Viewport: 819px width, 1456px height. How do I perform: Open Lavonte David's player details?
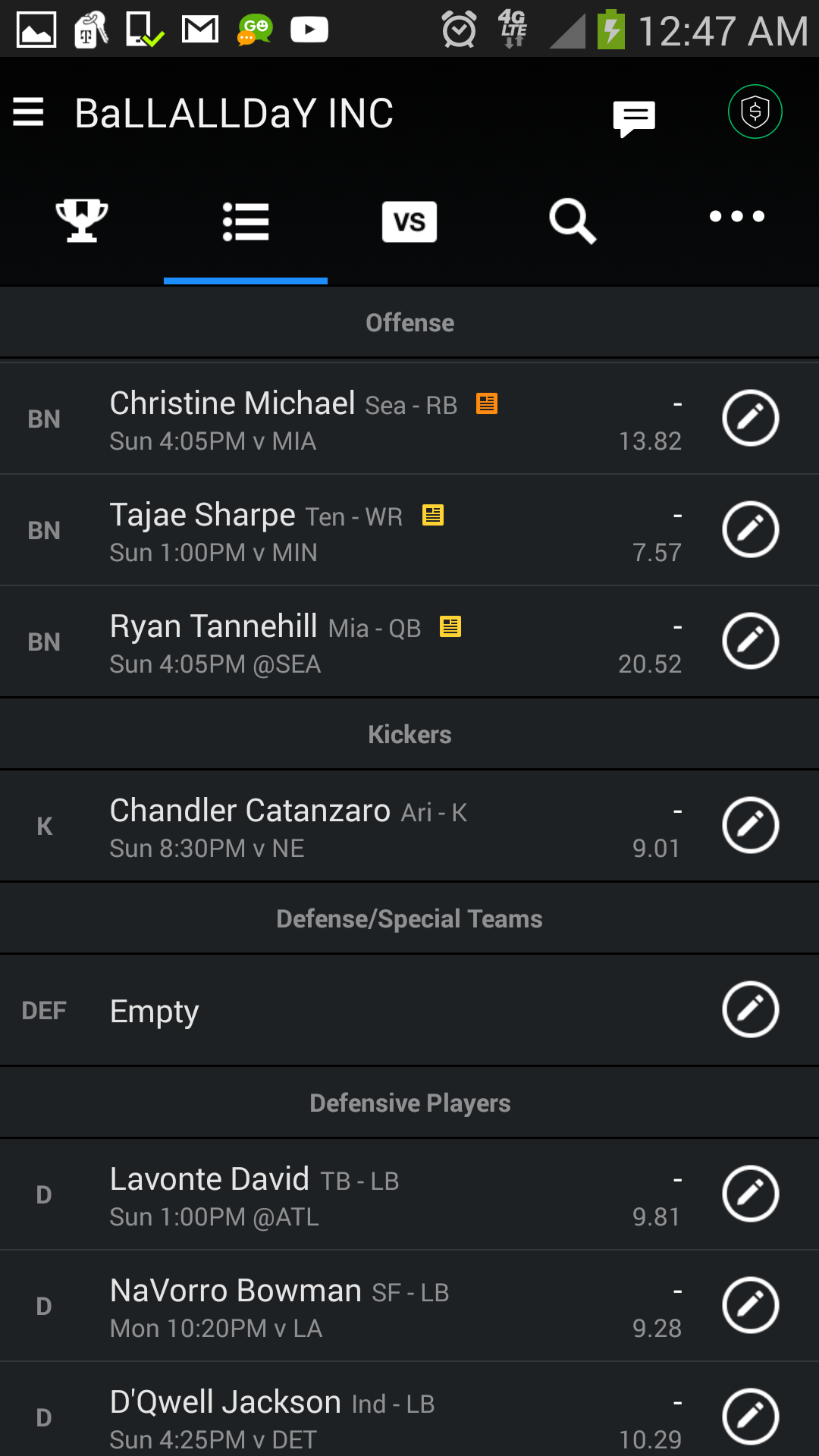[209, 1179]
